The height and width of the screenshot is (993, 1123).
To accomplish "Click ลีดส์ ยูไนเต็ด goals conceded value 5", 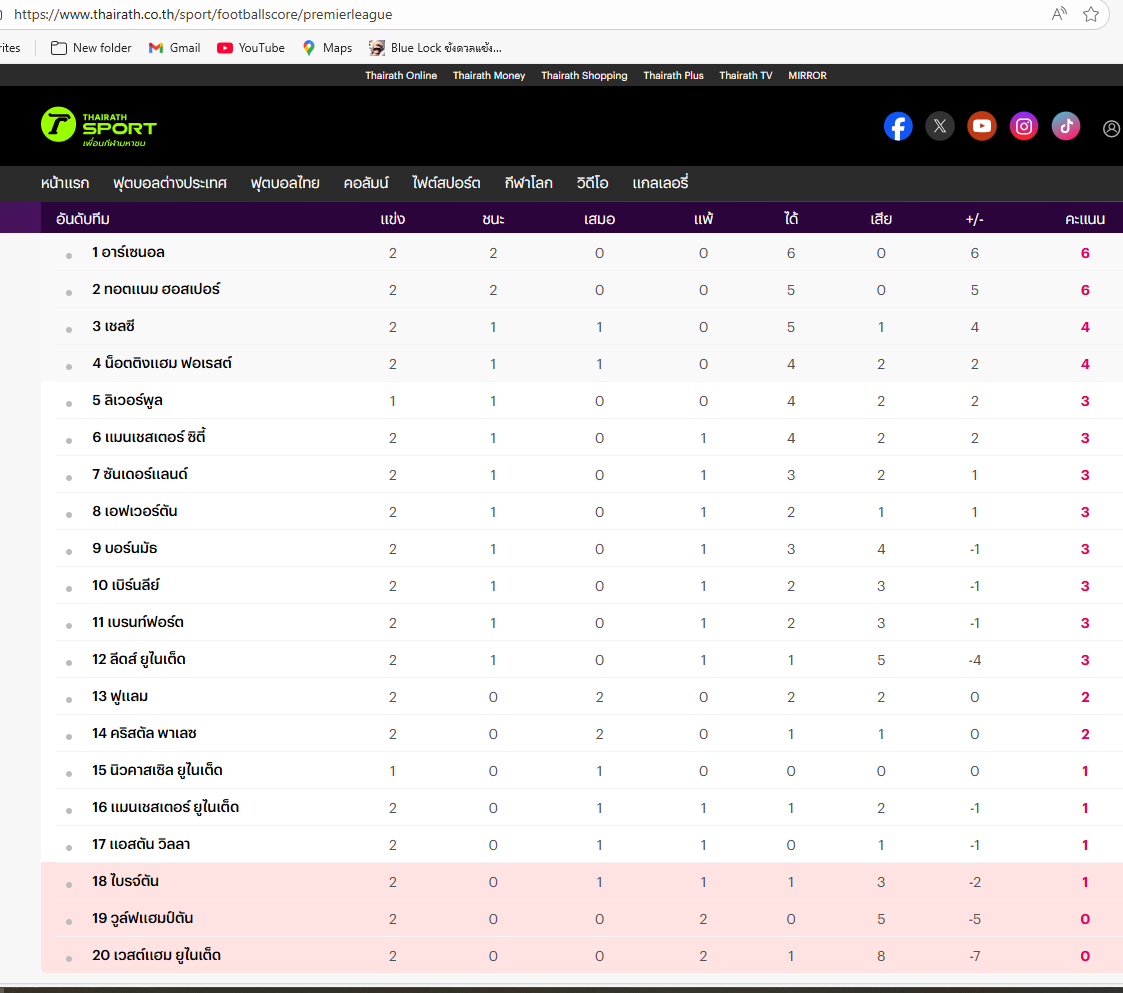I will coord(881,660).
